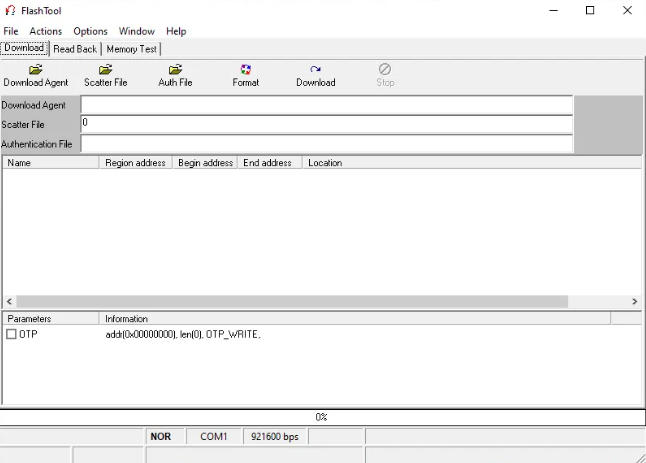Click into the Scatter File path field
This screenshot has height=463, width=646.
click(327, 125)
